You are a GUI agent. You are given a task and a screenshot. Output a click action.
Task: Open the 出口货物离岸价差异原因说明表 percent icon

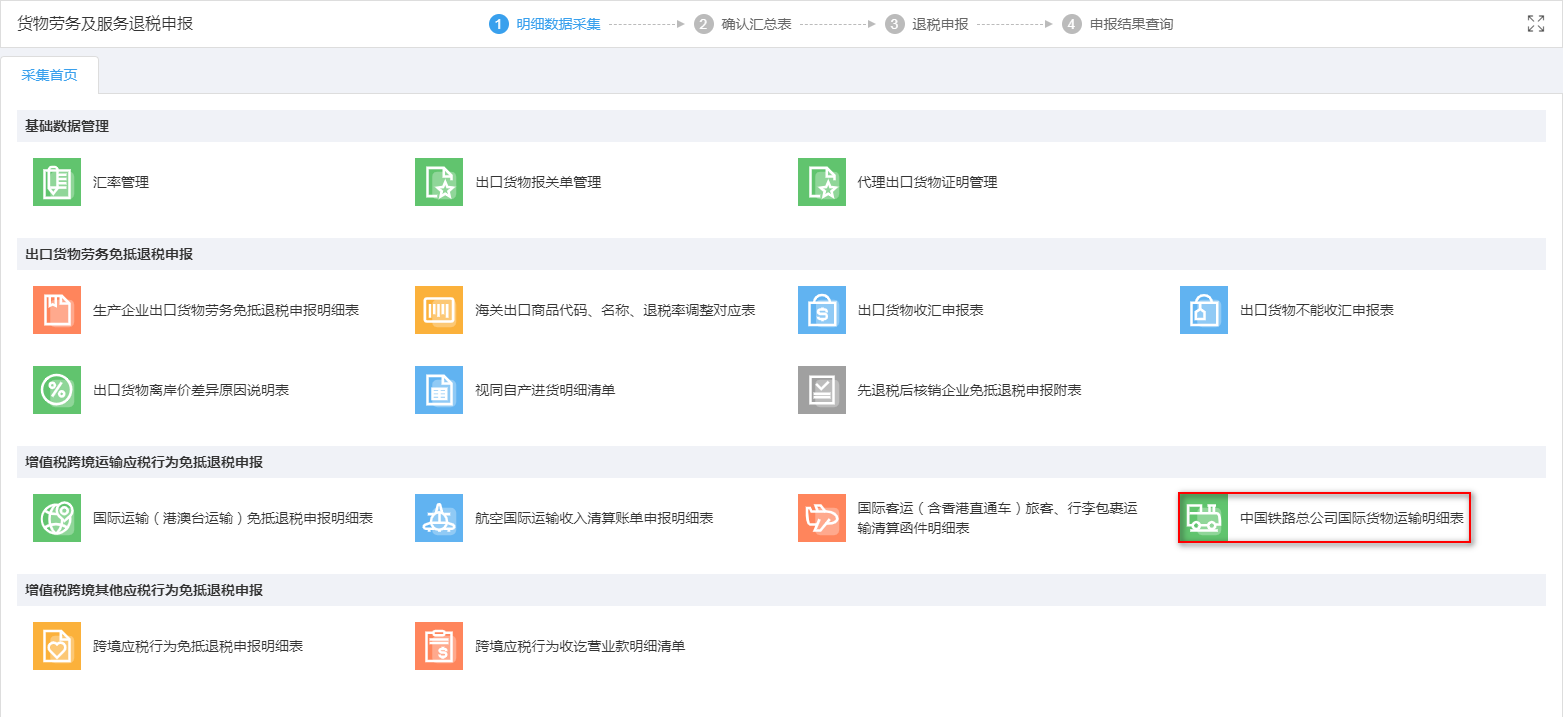click(x=57, y=390)
